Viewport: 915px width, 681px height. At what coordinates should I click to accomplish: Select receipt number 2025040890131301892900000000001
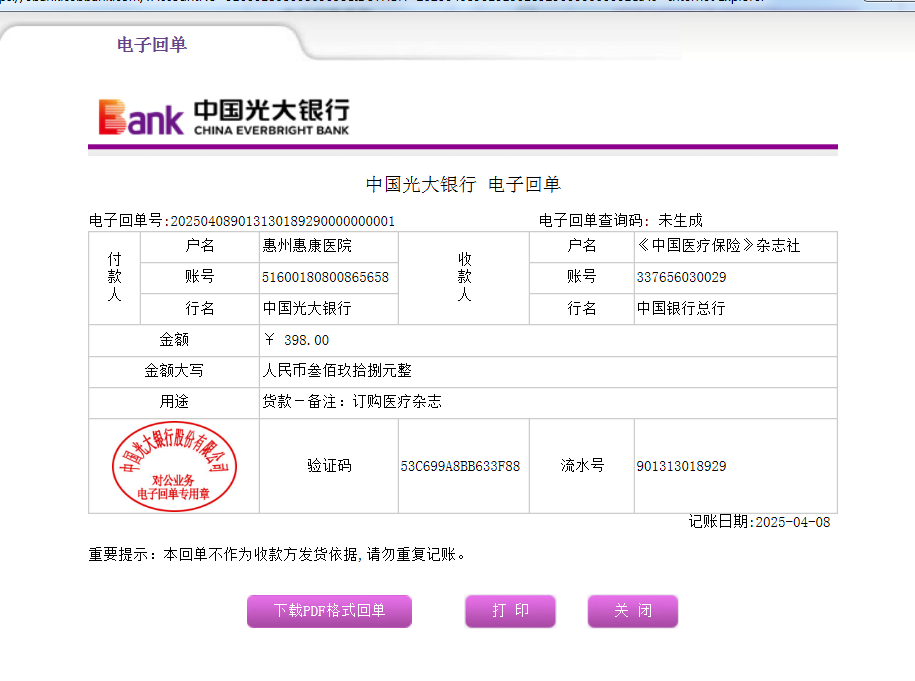tap(282, 221)
